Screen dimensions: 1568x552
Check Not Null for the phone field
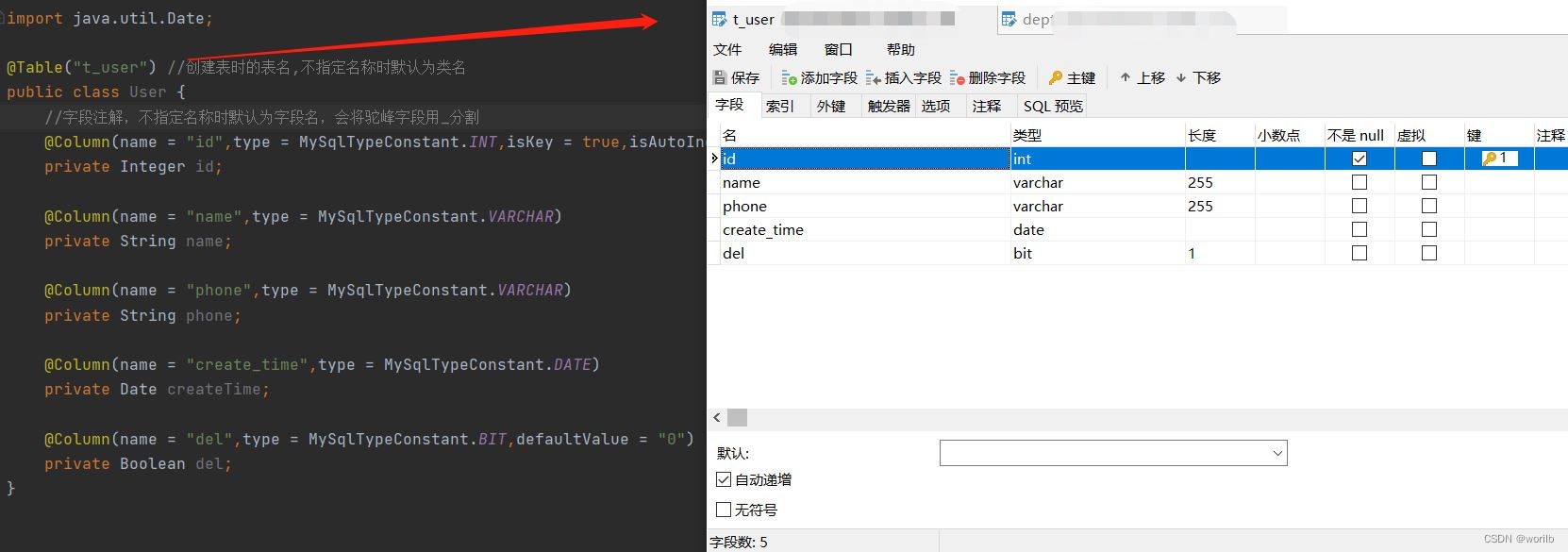(x=1359, y=206)
